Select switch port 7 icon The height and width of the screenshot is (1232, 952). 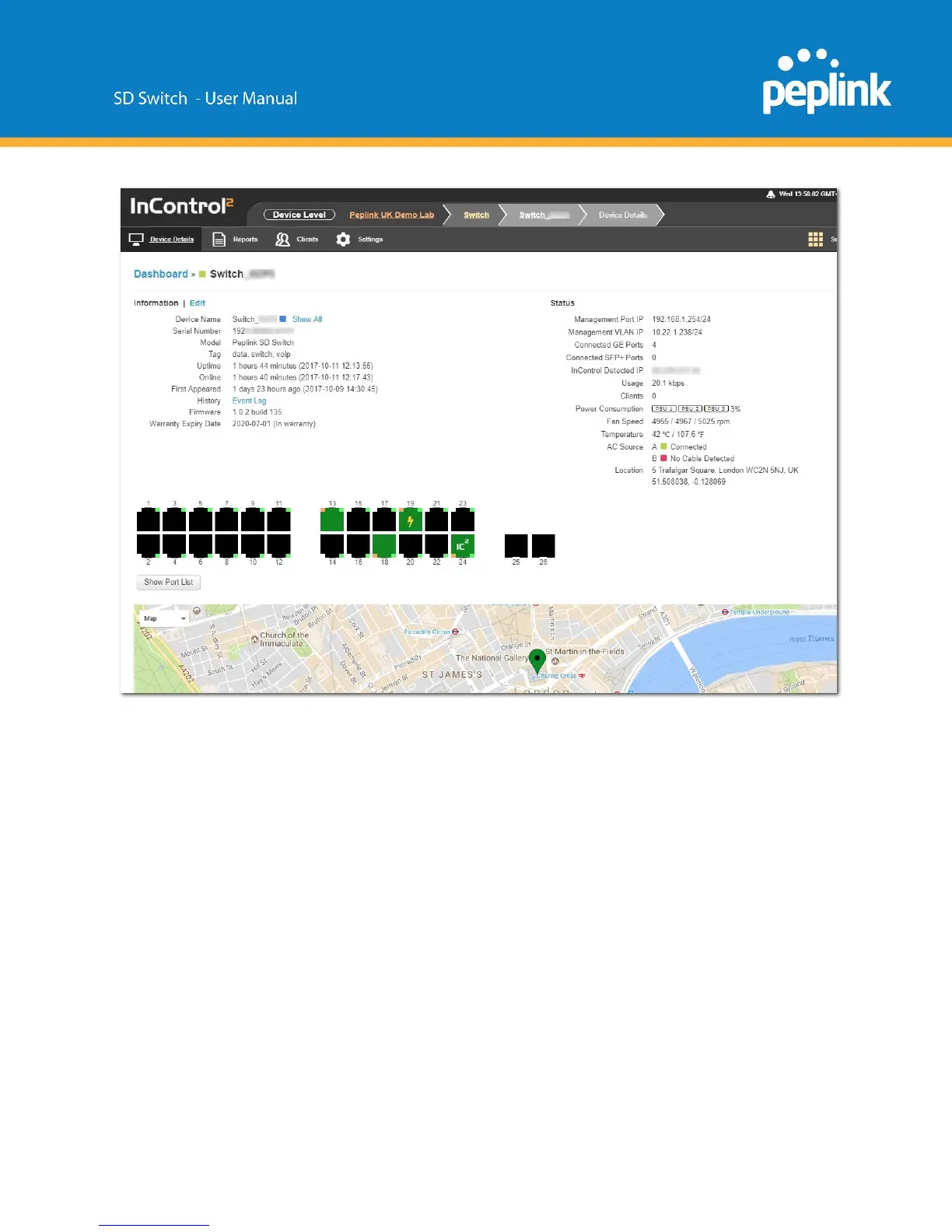pos(226,520)
